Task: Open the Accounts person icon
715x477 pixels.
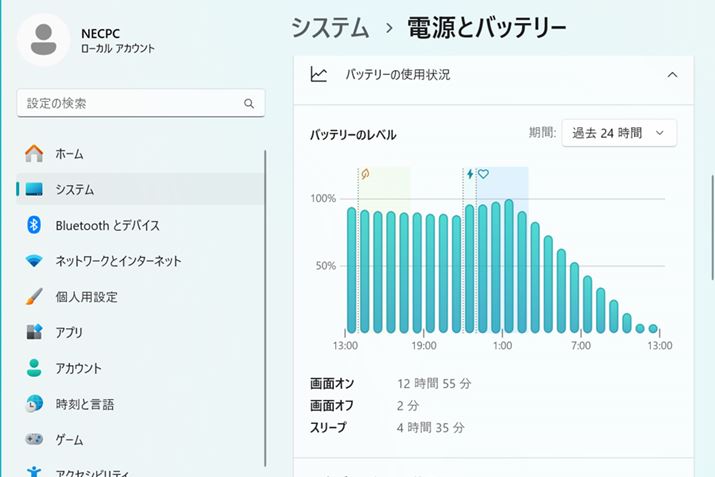Action: click(34, 368)
